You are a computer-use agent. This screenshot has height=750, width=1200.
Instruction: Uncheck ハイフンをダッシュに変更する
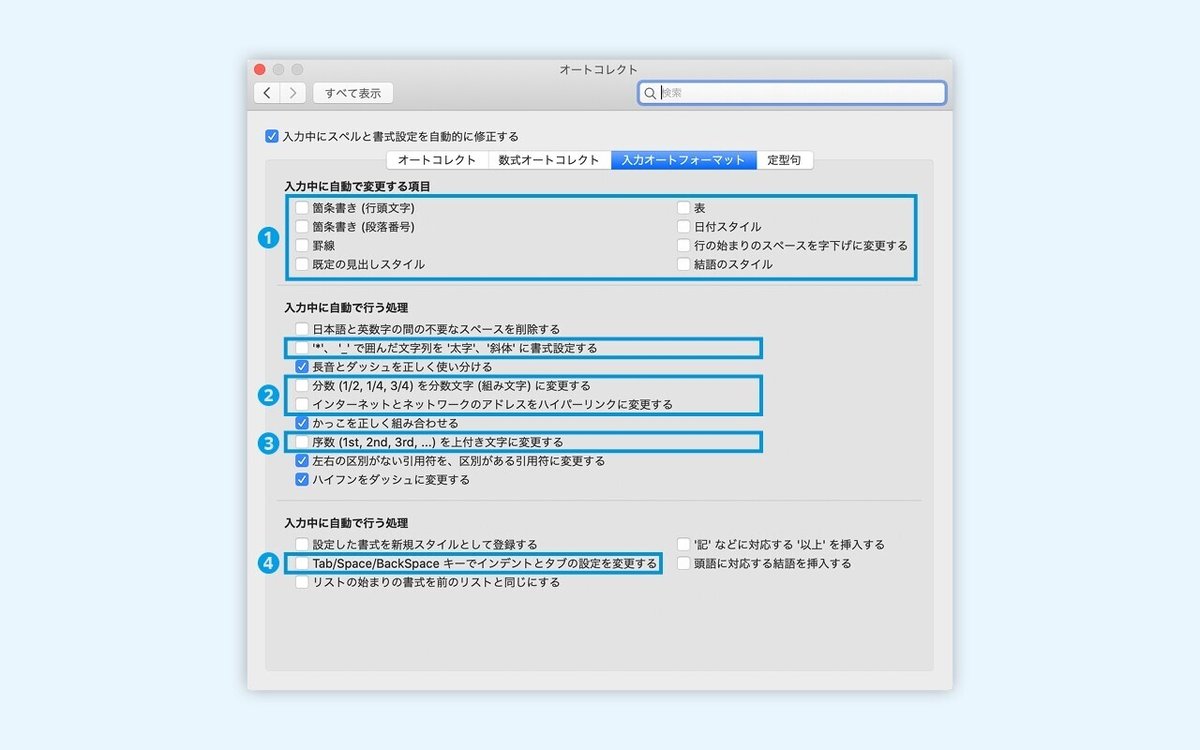(x=302, y=480)
